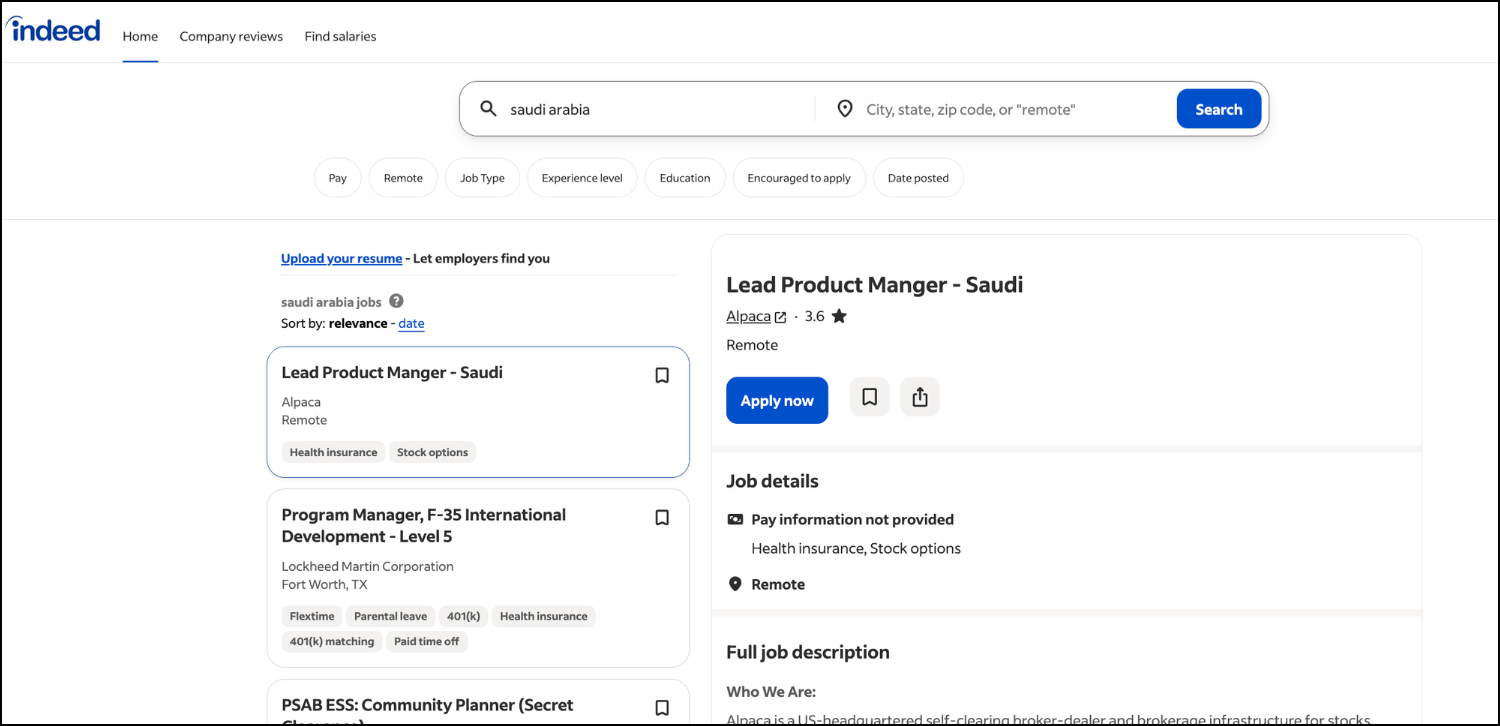The width and height of the screenshot is (1500, 726).
Task: Sort results by date link
Action: click(411, 324)
